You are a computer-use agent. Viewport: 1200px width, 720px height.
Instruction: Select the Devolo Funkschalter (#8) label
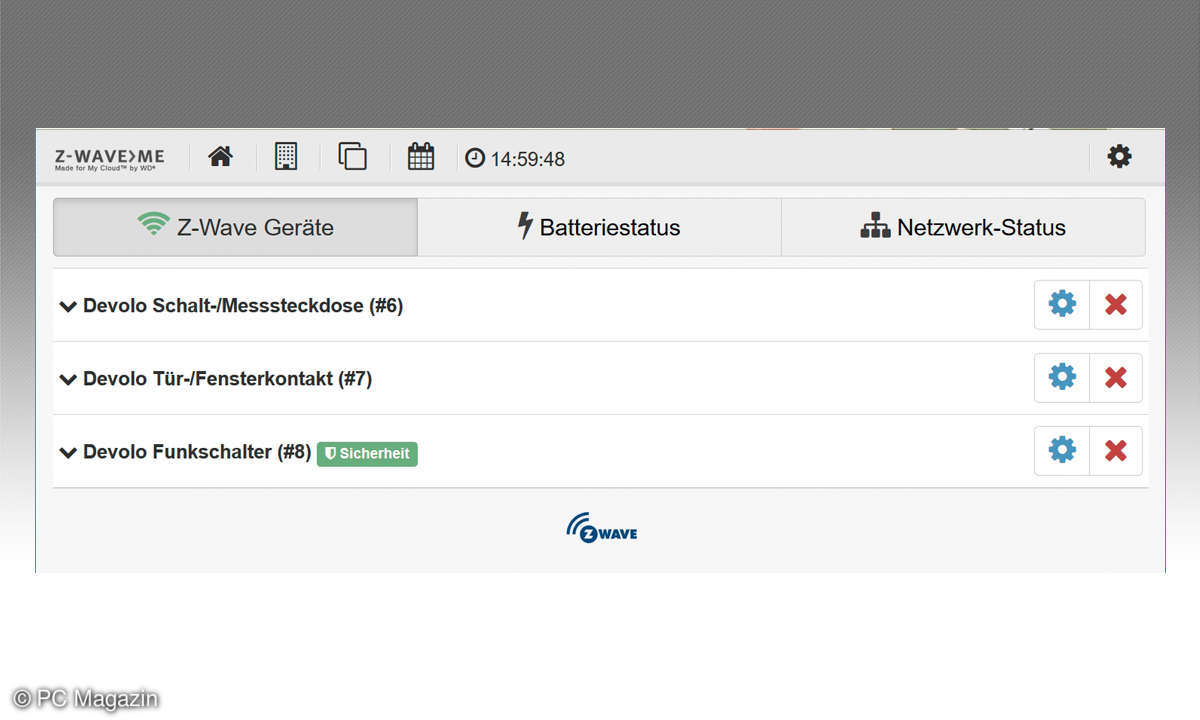[x=197, y=452]
